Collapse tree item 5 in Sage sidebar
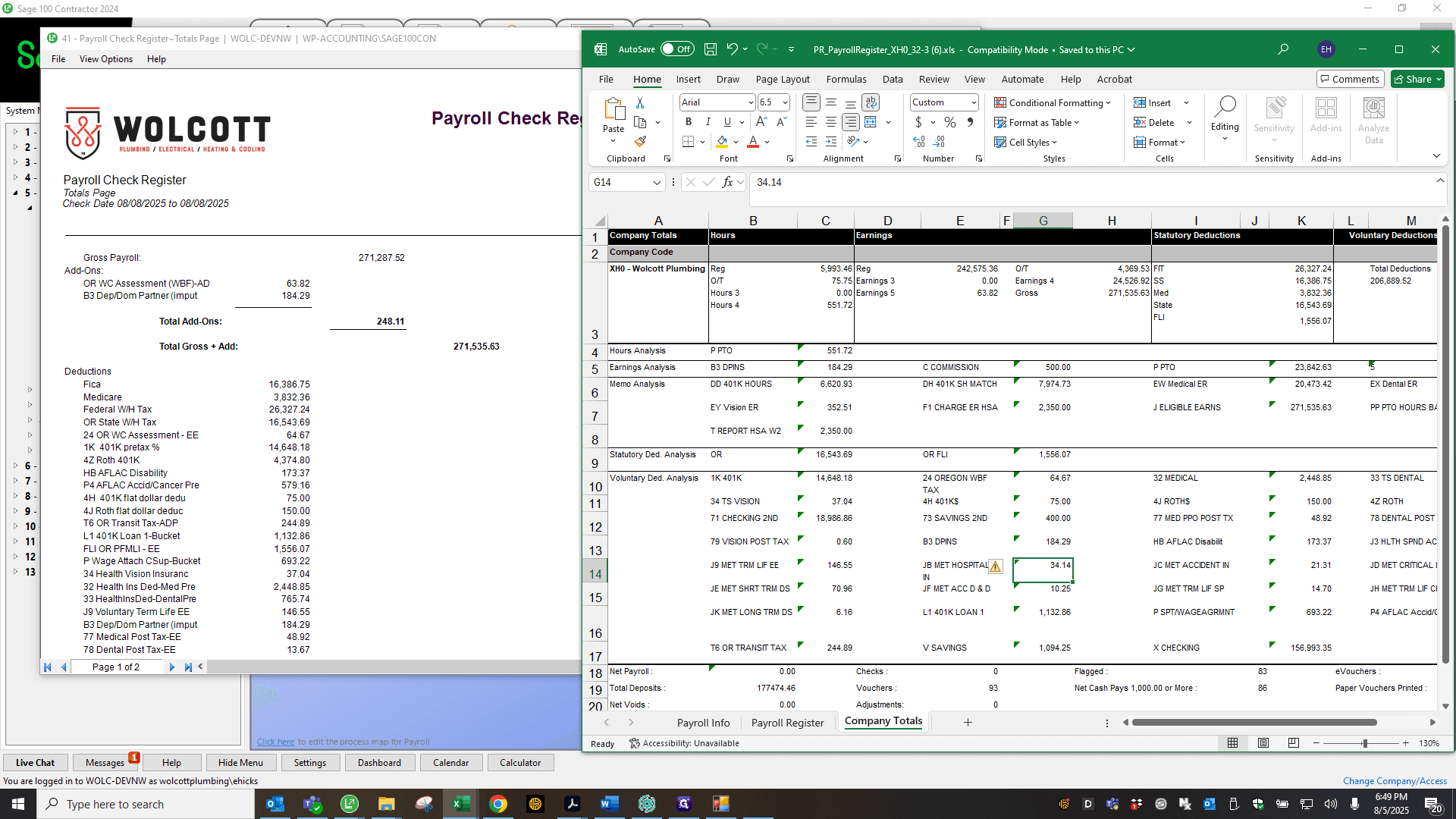 coord(16,193)
